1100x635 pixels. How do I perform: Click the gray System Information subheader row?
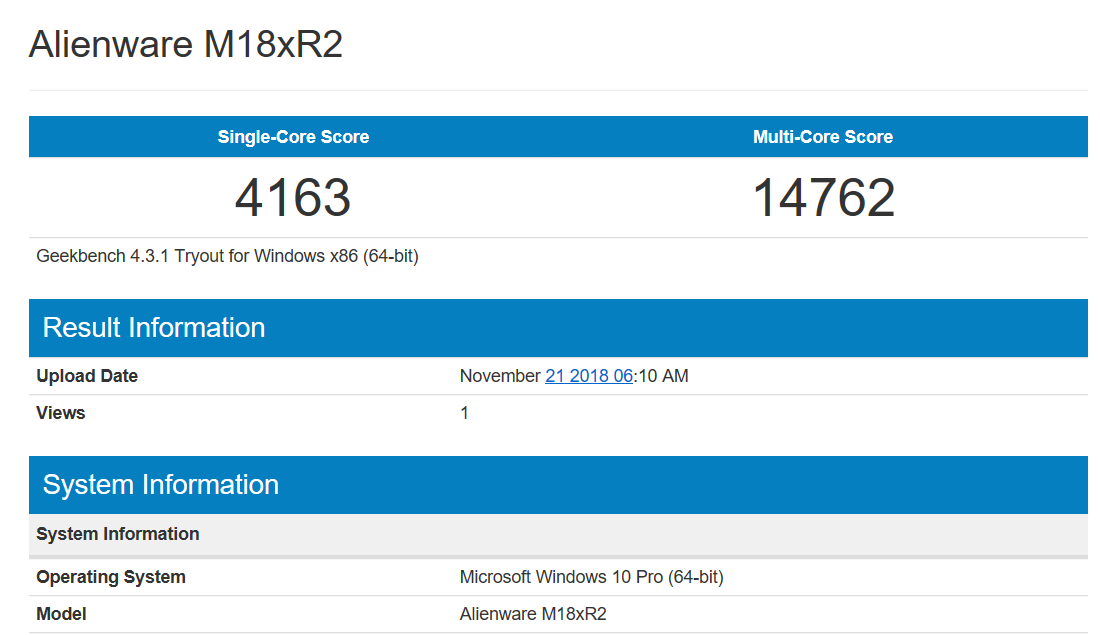click(x=558, y=535)
